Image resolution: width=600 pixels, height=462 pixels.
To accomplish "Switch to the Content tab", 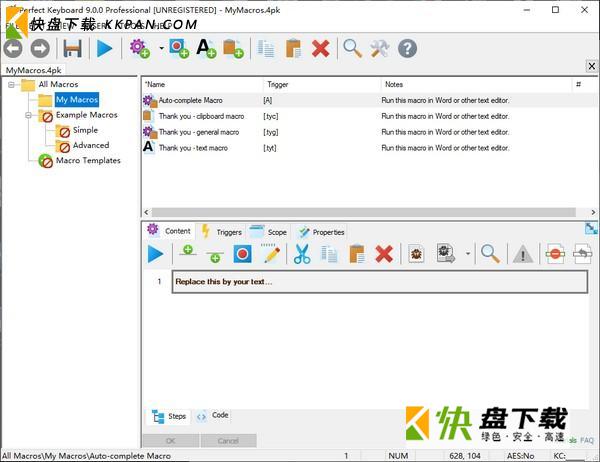I will click(169, 231).
